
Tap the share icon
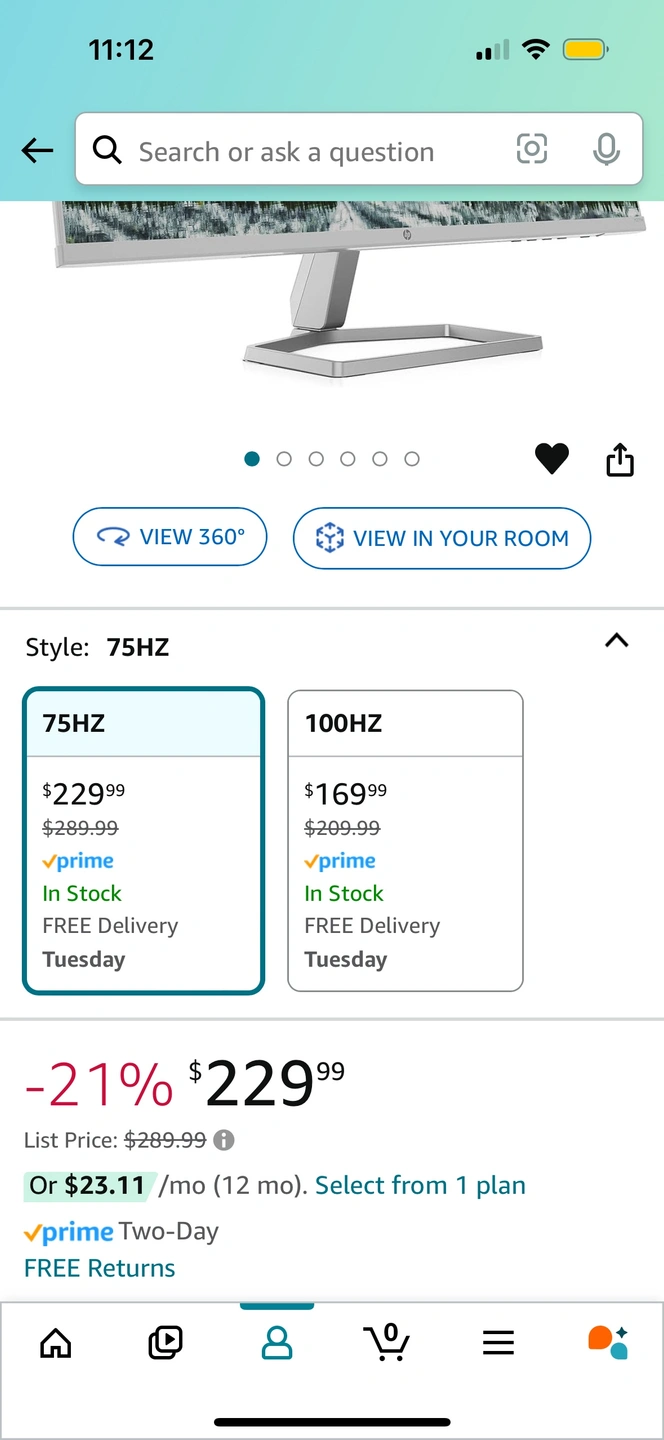coord(620,460)
